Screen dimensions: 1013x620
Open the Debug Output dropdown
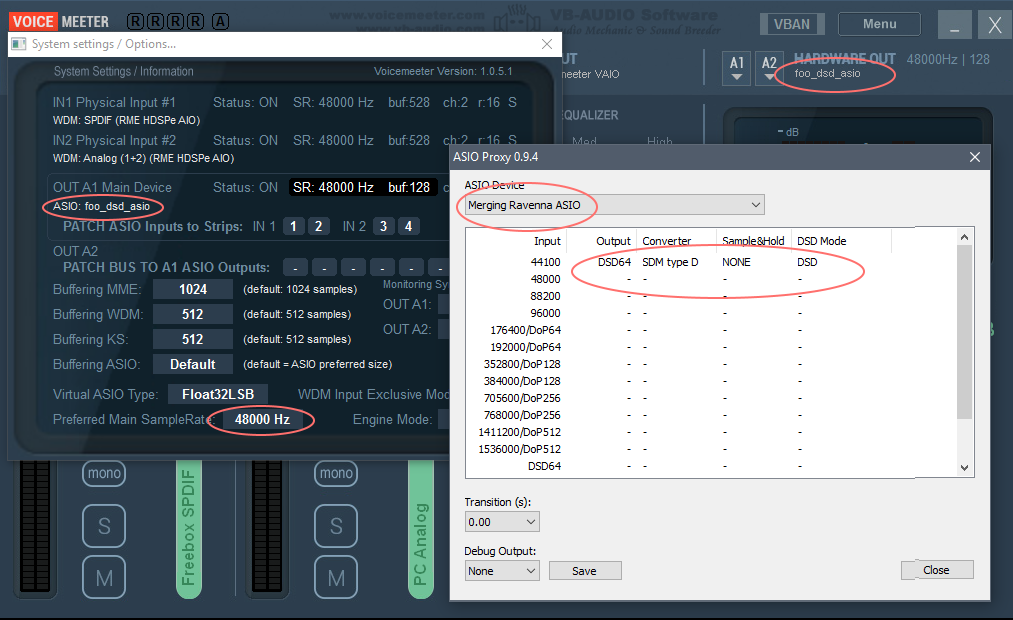tap(502, 571)
